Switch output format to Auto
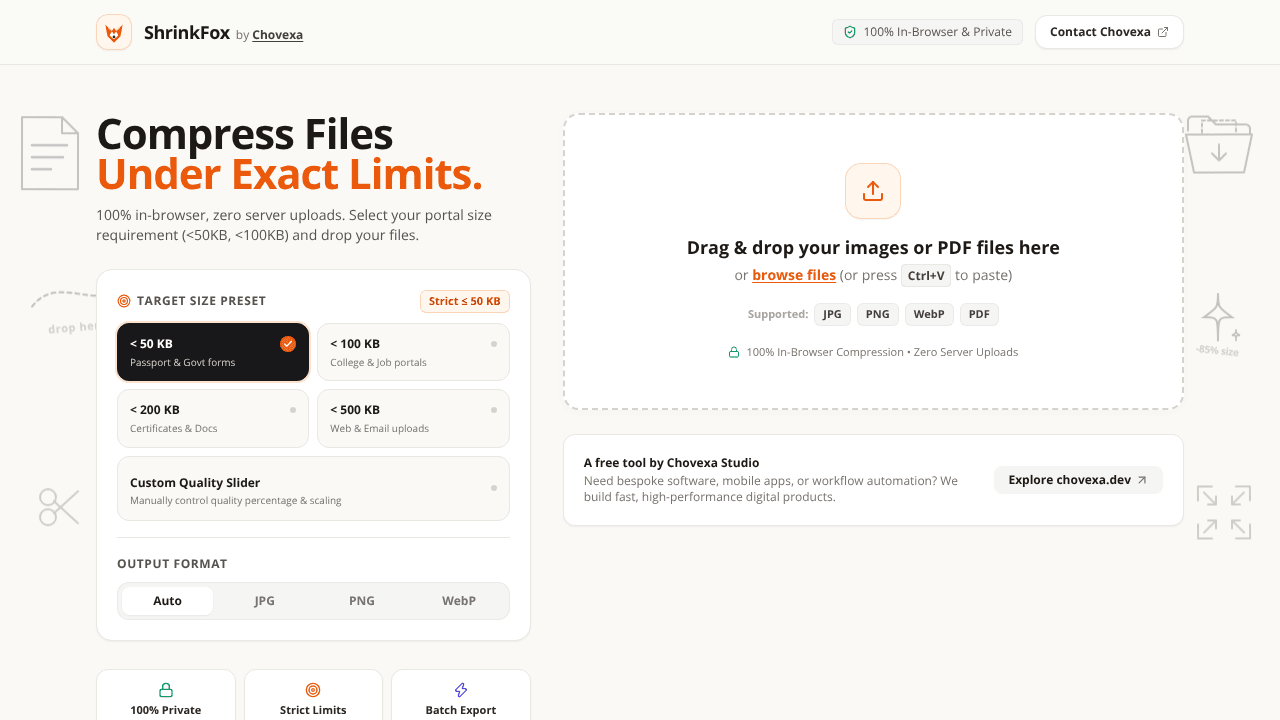 [x=167, y=601]
